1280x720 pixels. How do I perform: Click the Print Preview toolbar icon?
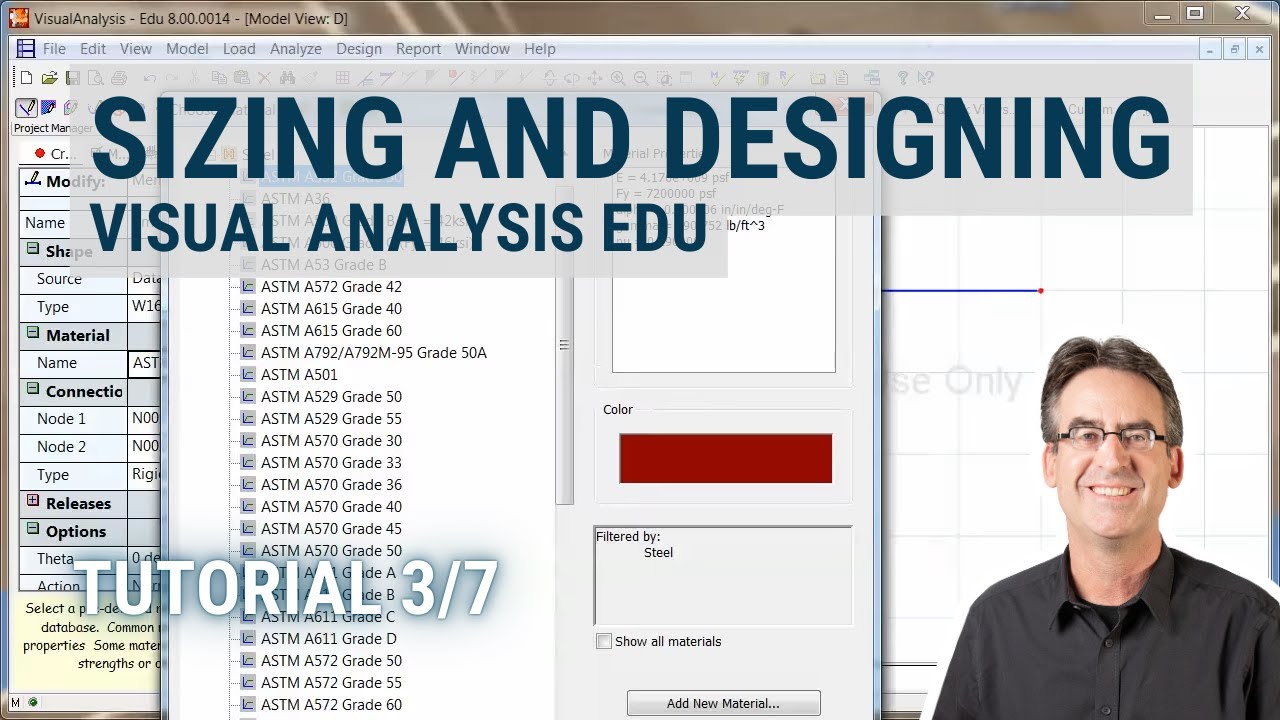pos(95,78)
